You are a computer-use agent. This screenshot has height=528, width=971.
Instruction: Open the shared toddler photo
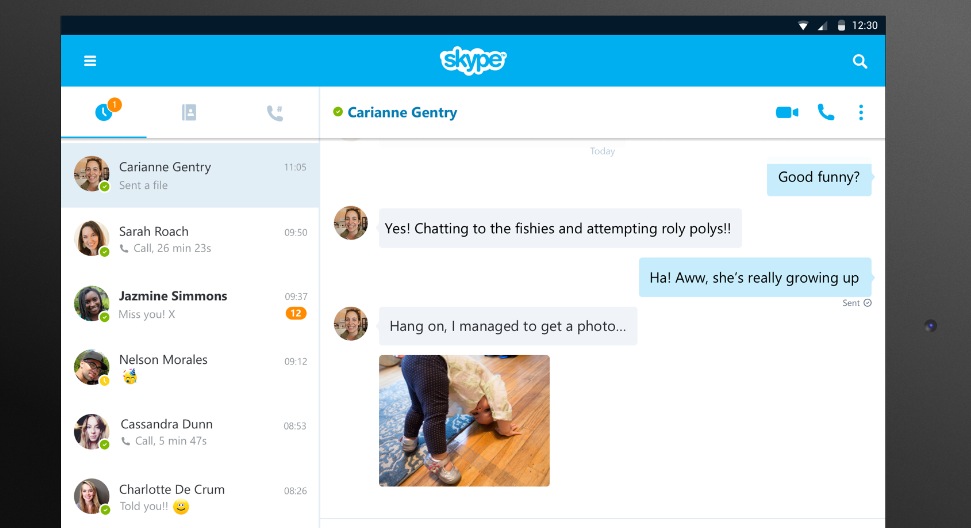pyautogui.click(x=464, y=420)
